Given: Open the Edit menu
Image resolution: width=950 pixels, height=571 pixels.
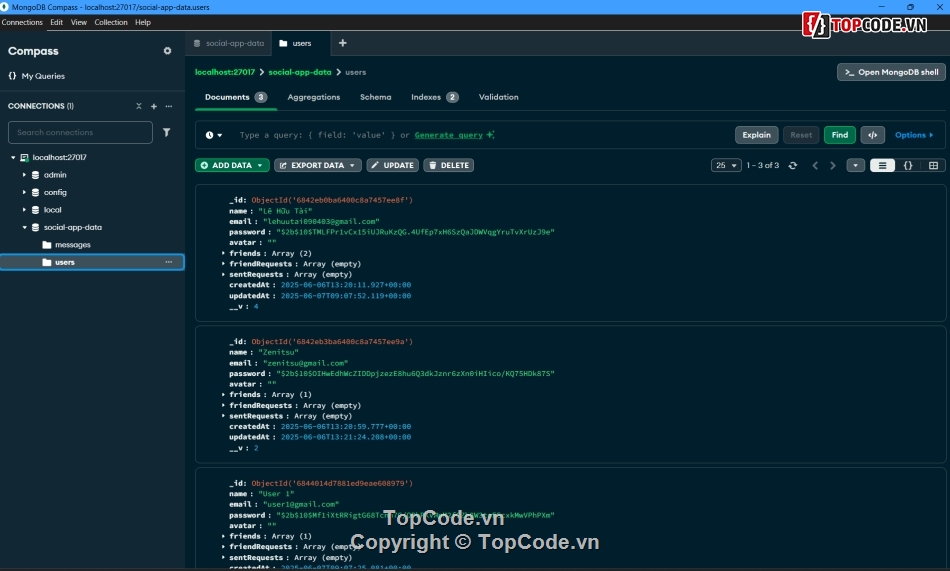Looking at the screenshot, I should click(x=56, y=22).
